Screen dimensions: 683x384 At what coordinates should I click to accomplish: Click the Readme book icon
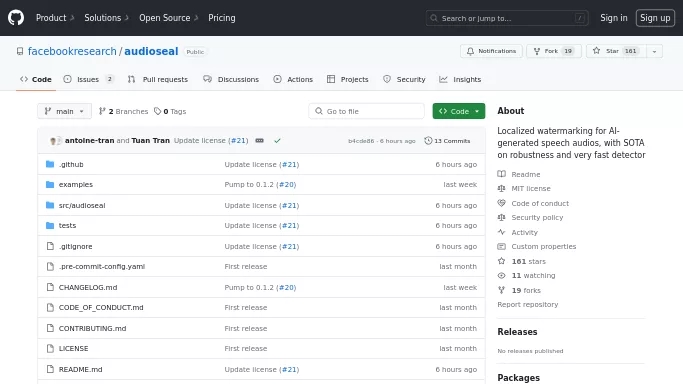pos(502,174)
